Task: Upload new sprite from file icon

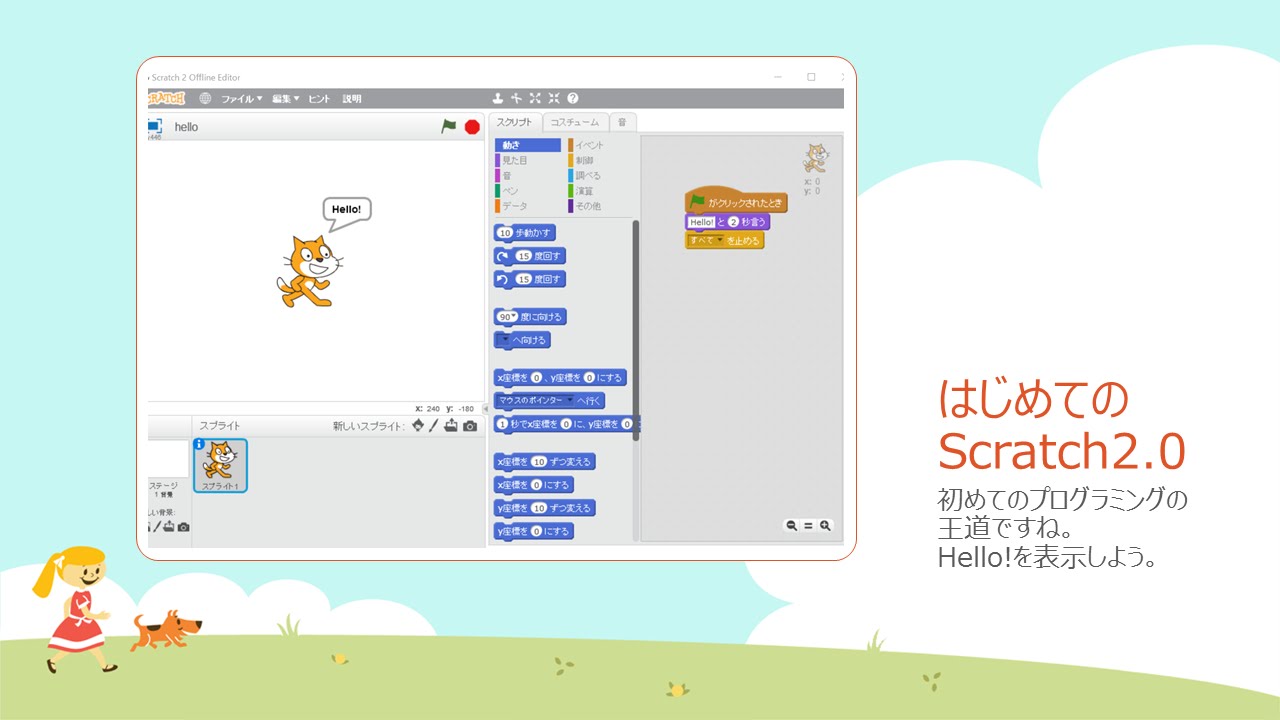Action: 451,426
